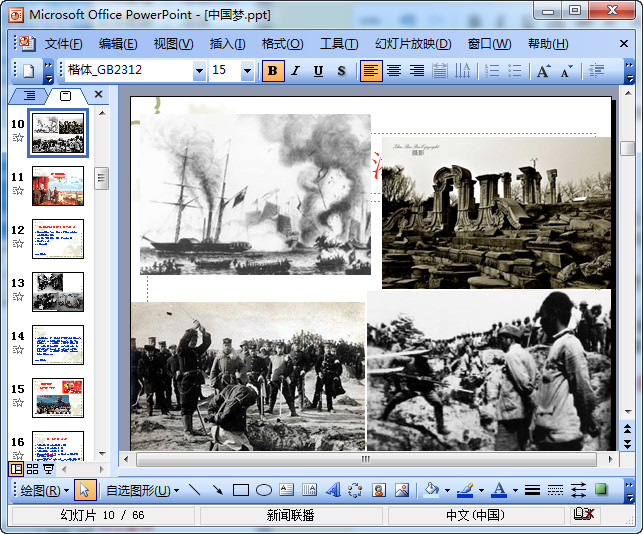
Task: Toggle Italic formatting button
Action: [295, 71]
